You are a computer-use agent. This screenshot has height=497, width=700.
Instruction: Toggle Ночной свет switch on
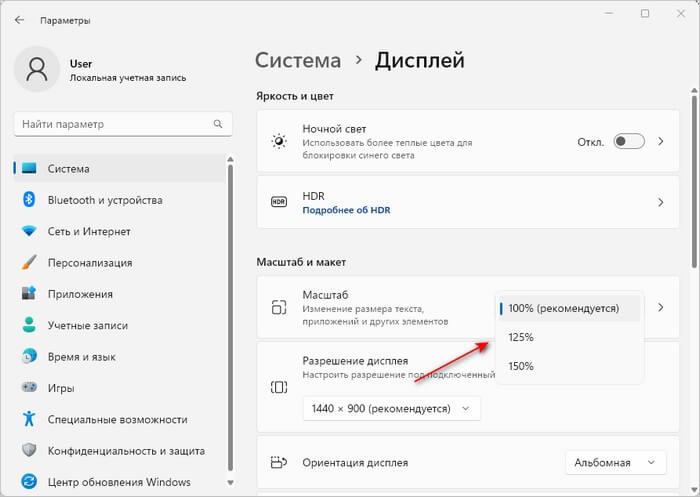coord(629,142)
